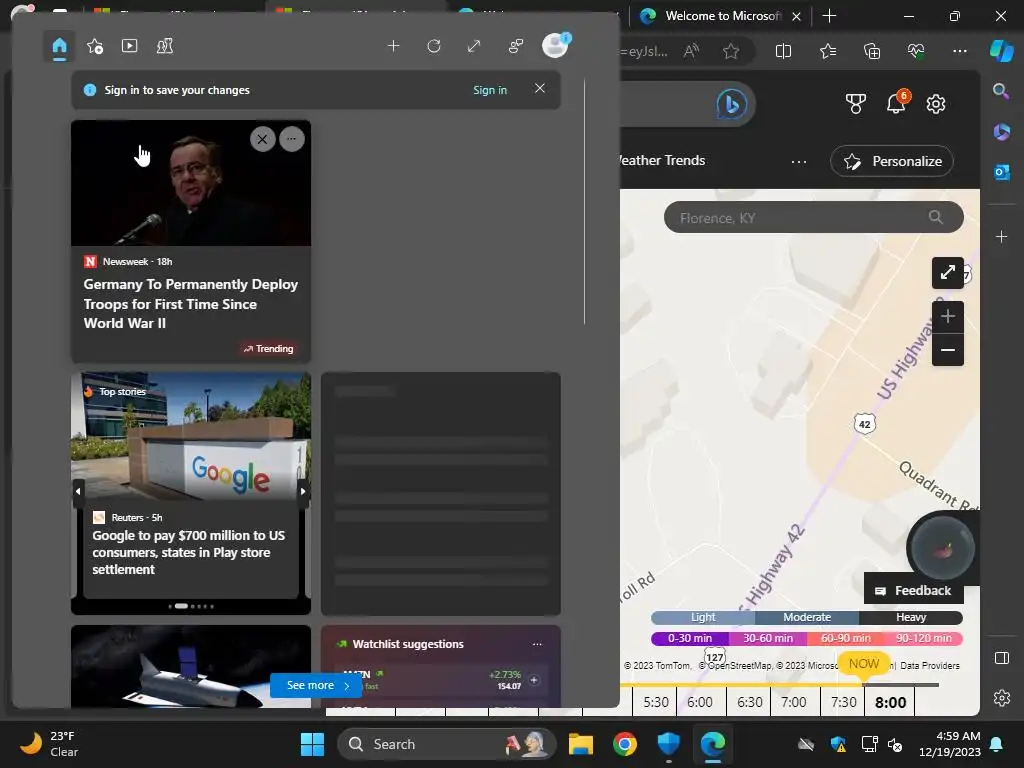
Task: Add a widget with the plus icon
Action: [393, 46]
